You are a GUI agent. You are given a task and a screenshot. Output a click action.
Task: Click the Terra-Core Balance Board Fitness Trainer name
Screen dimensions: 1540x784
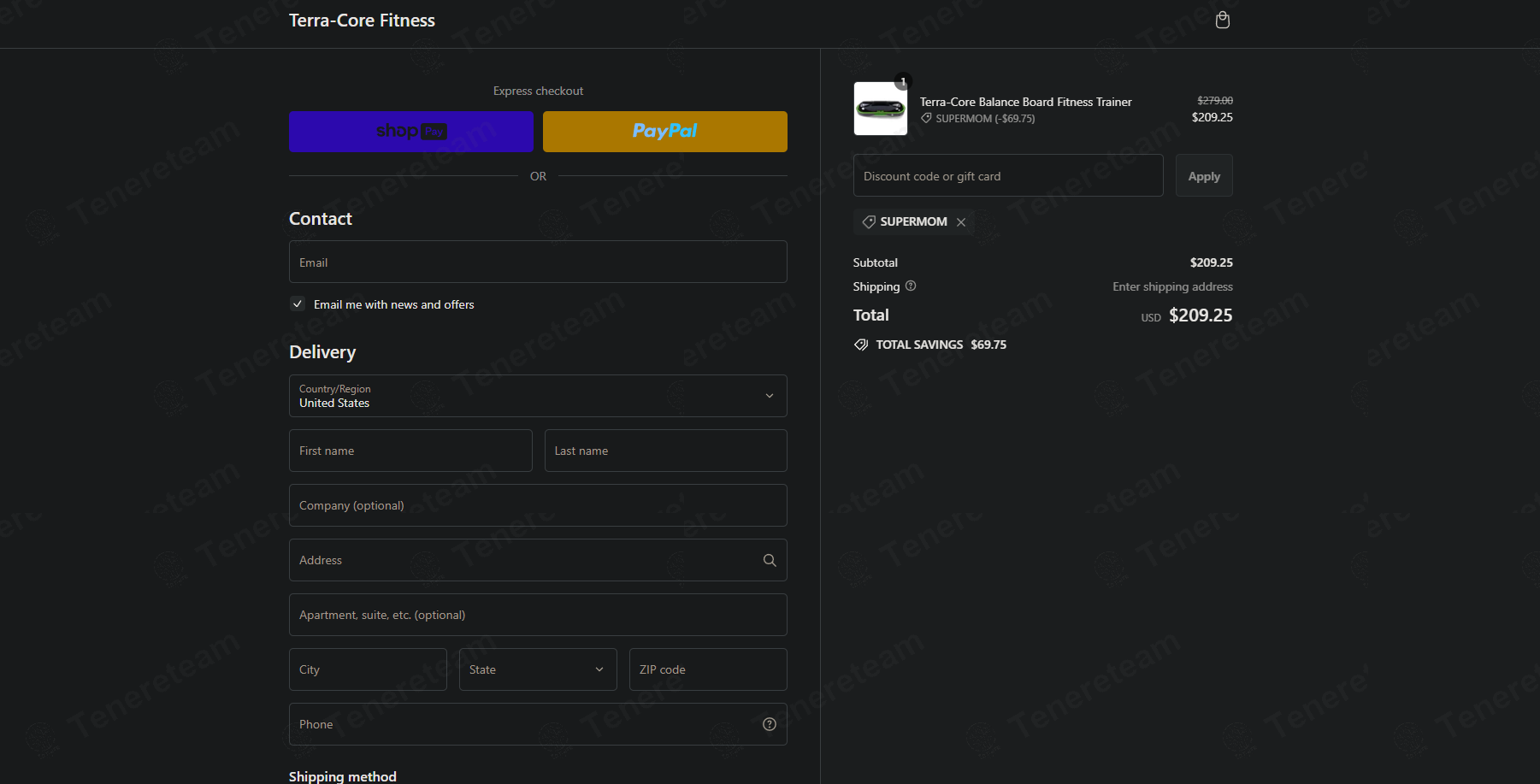point(1026,102)
